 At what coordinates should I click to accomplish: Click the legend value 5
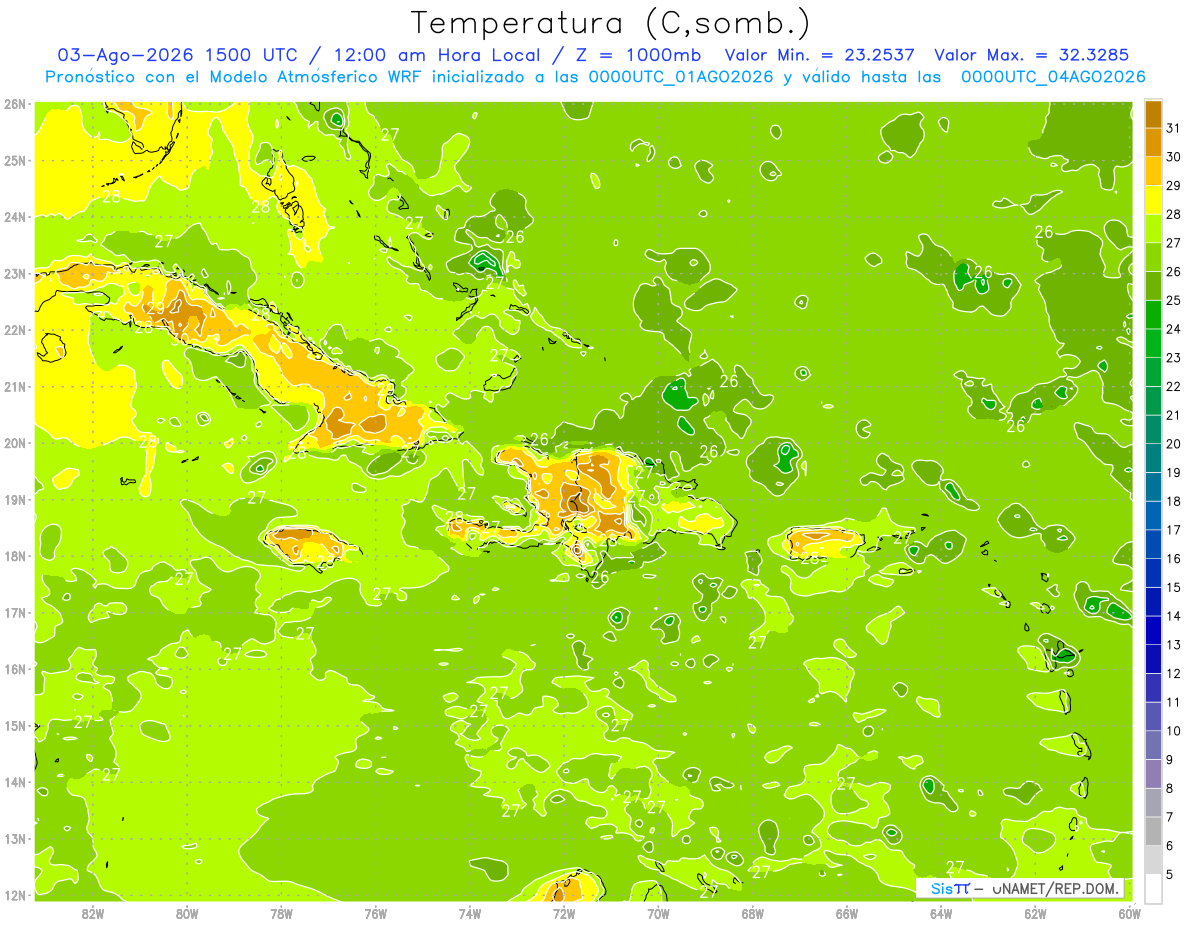(1171, 874)
